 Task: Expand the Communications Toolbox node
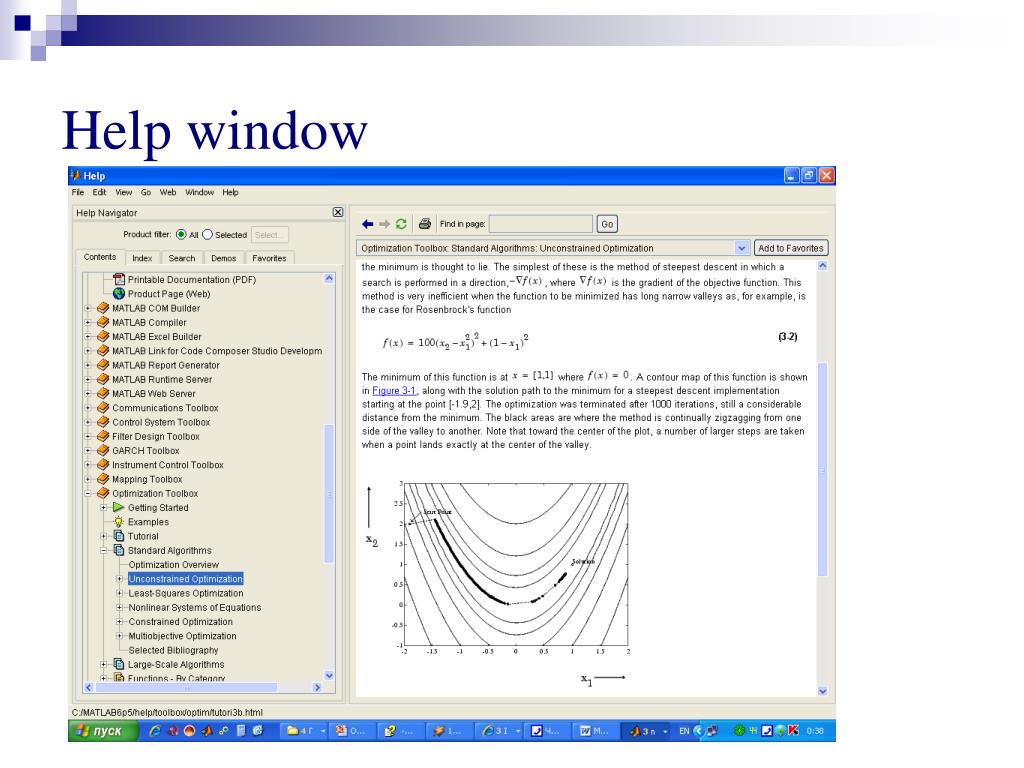(88, 408)
